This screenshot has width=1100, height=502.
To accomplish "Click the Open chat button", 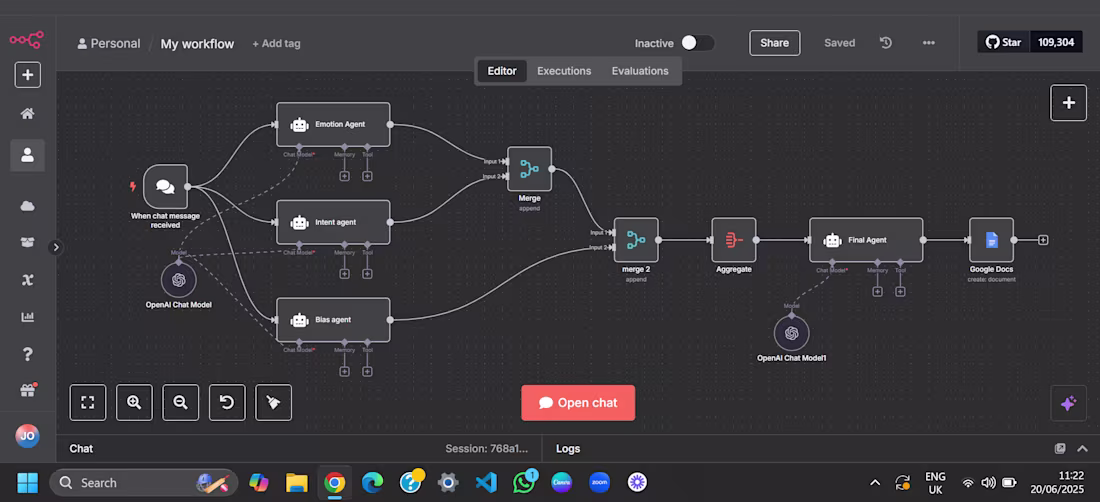I will click(x=578, y=403).
